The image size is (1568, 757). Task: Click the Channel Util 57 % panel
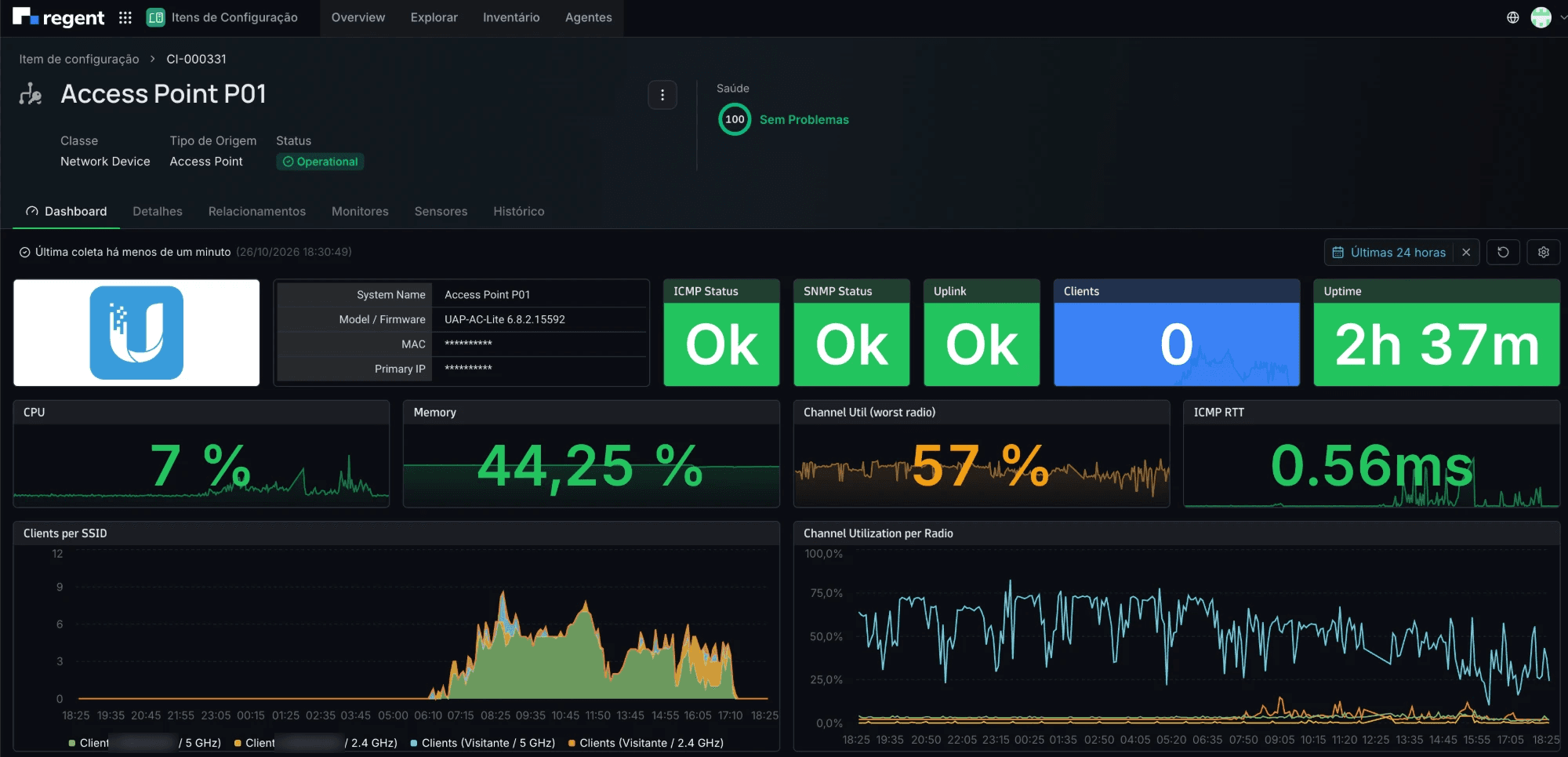coord(982,454)
